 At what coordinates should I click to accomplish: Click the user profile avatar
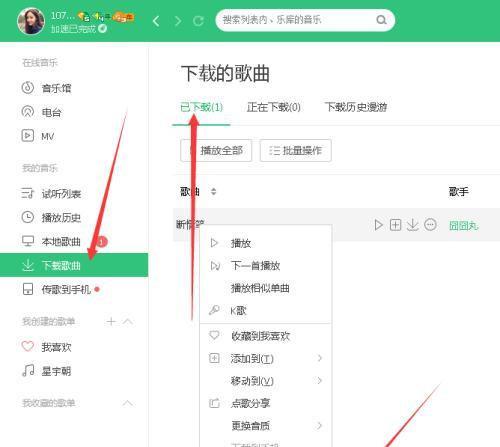tap(31, 21)
